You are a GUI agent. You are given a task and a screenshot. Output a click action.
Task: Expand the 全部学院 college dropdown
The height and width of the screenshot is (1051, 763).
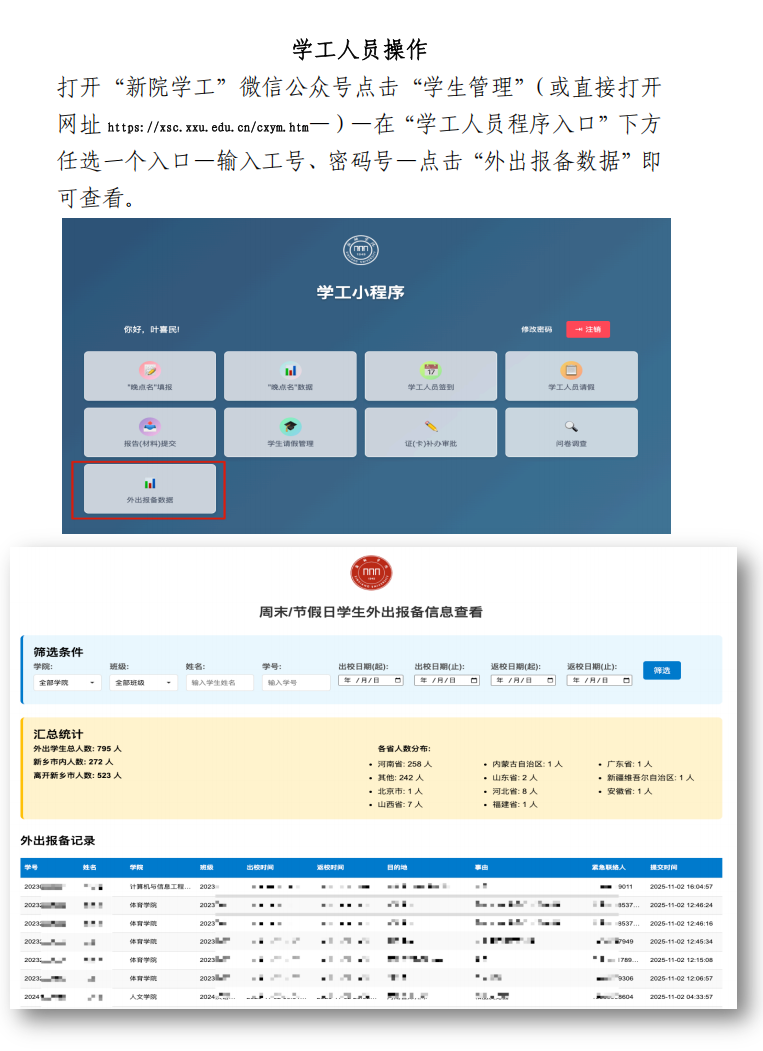(67, 683)
